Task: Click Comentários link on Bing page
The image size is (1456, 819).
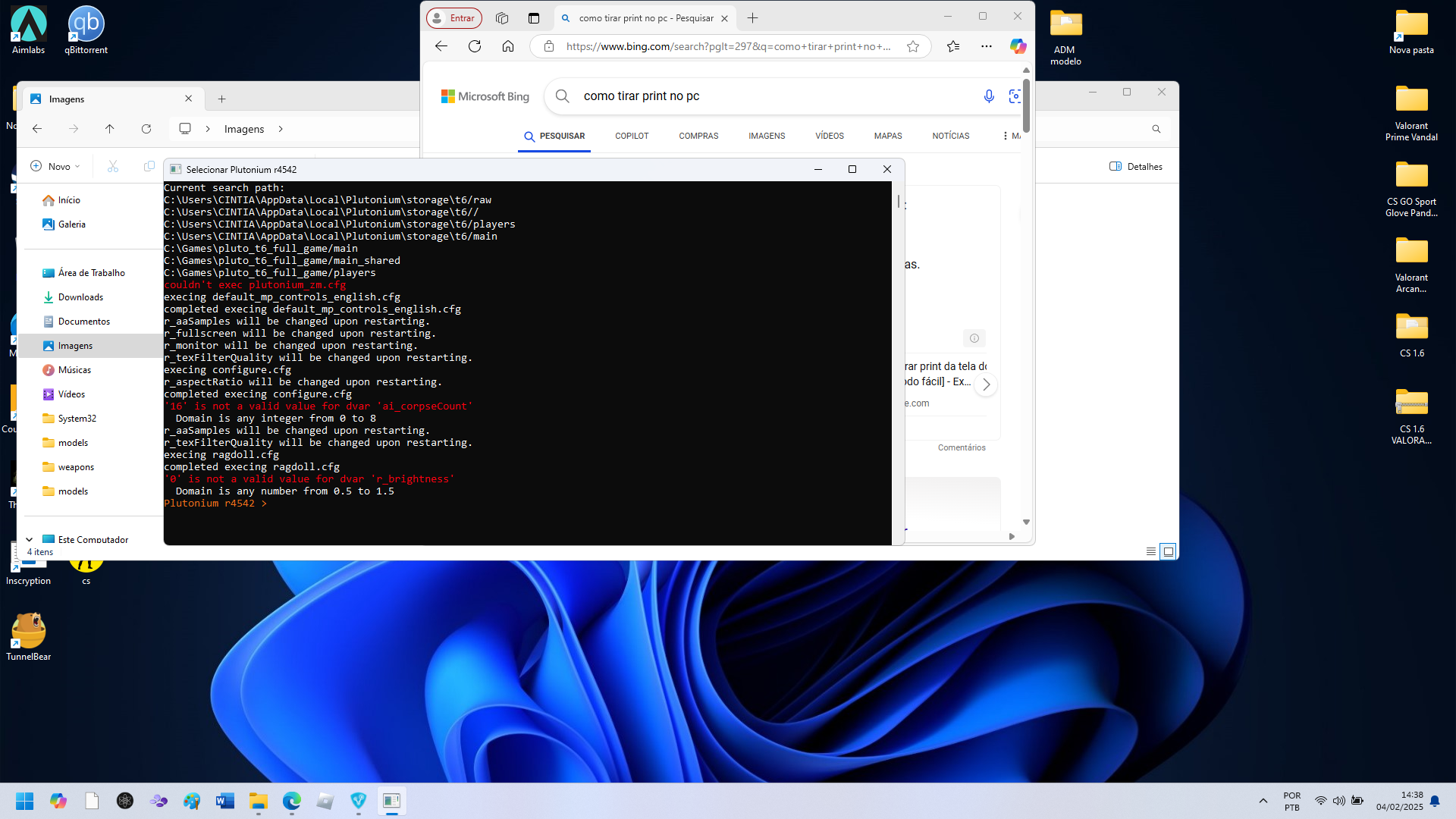Action: click(x=962, y=447)
